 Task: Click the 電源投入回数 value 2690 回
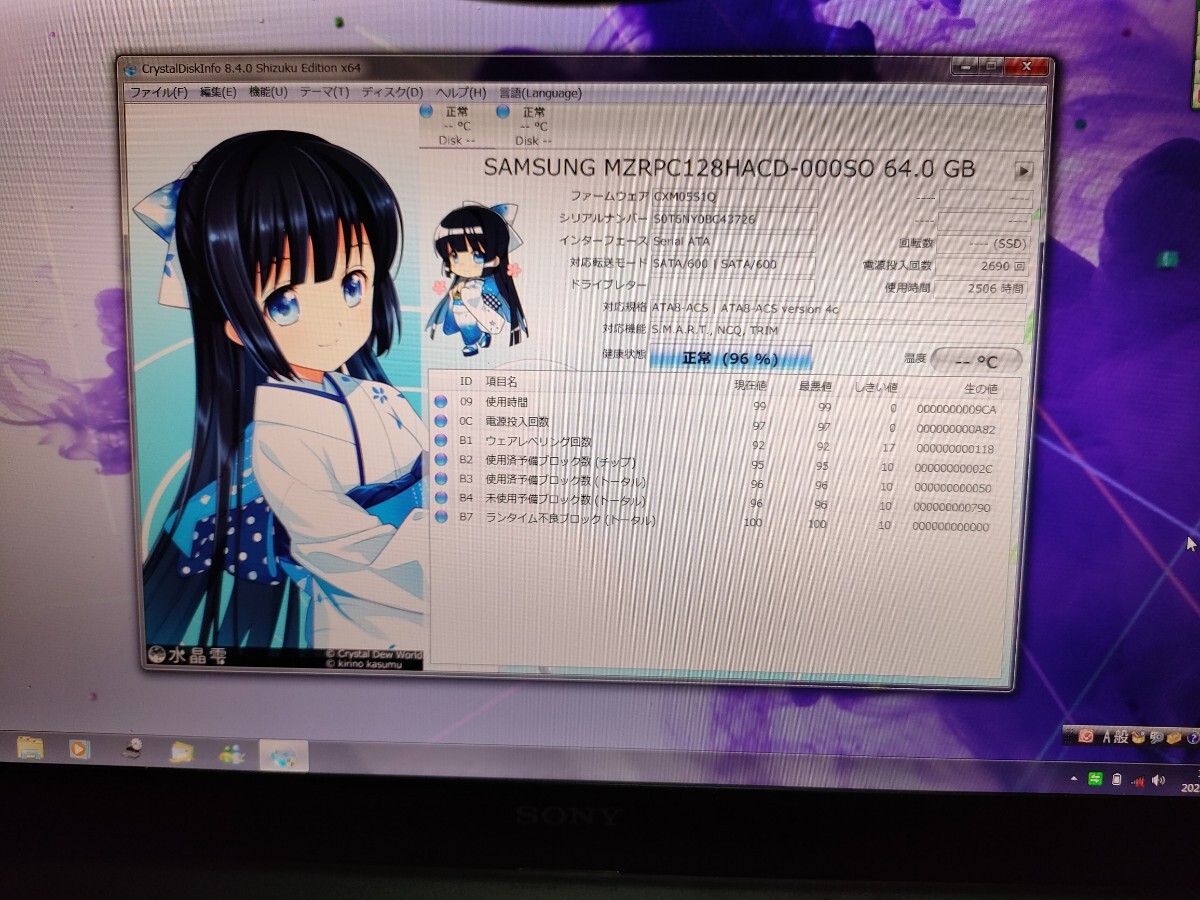tap(983, 266)
